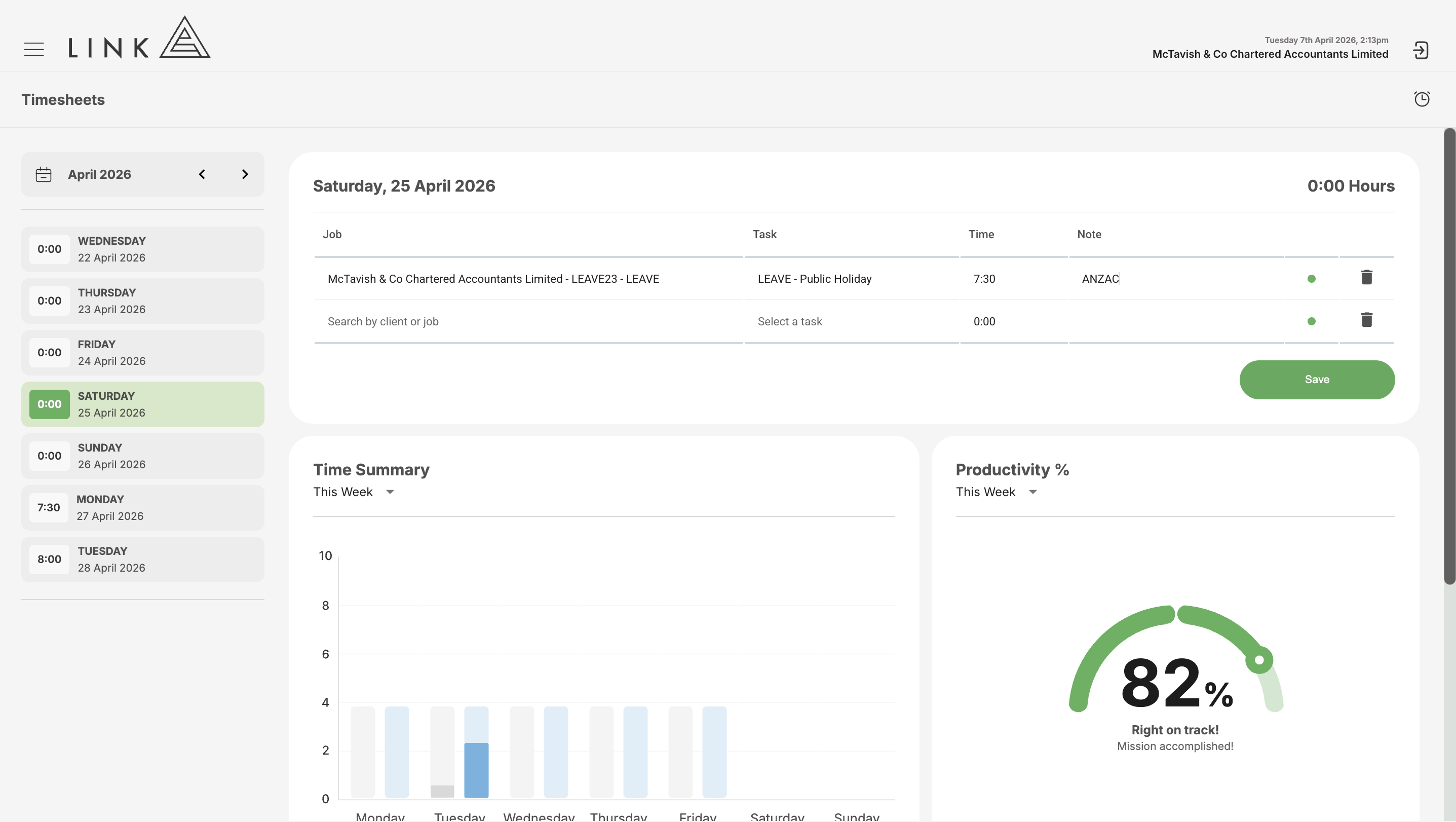Open the calendar picker icon

click(44, 175)
